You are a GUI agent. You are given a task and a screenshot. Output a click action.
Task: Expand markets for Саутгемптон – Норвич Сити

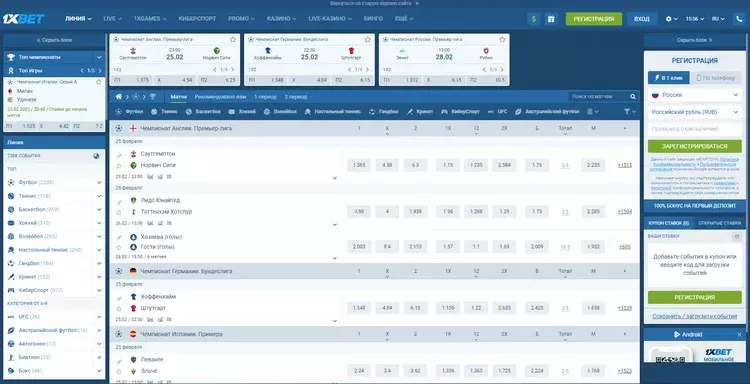click(334, 178)
